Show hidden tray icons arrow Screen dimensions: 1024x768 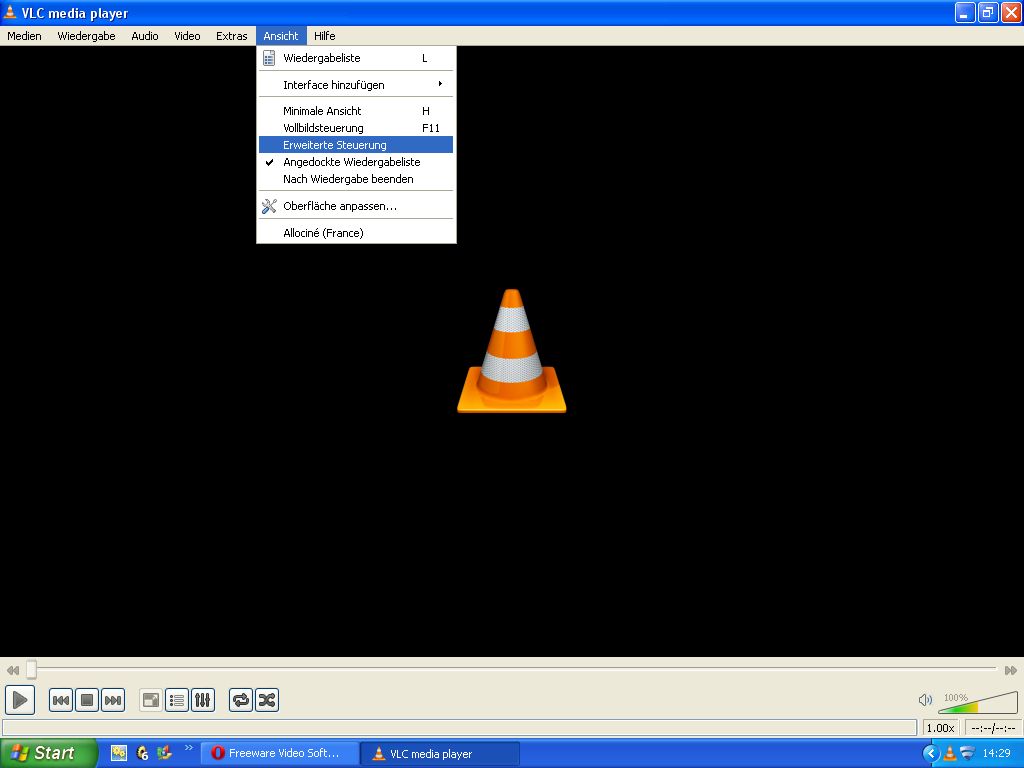pos(931,753)
